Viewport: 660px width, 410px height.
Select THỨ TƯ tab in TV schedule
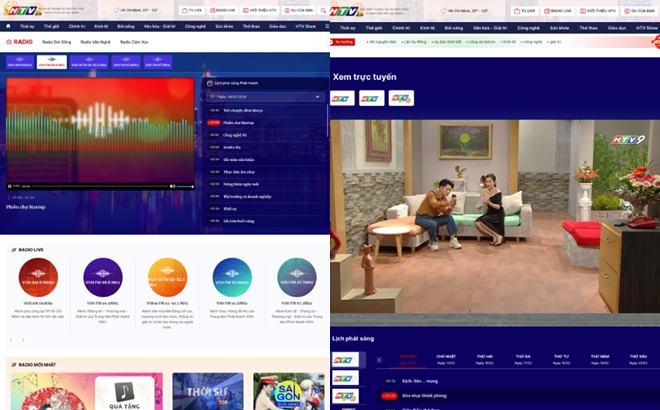[x=562, y=359]
